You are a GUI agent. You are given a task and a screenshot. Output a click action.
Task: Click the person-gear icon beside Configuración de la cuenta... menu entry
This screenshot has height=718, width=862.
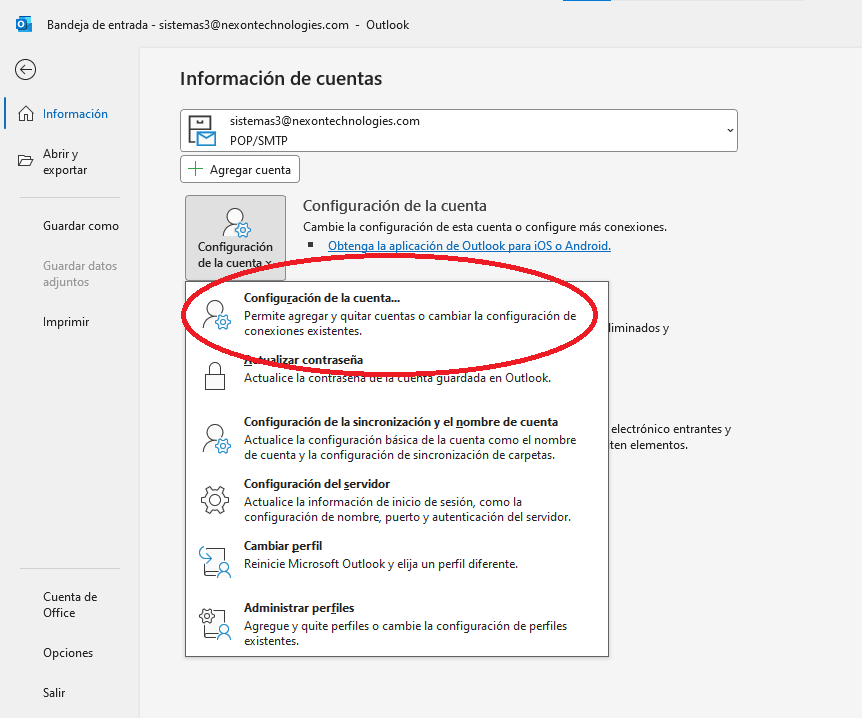click(x=217, y=314)
